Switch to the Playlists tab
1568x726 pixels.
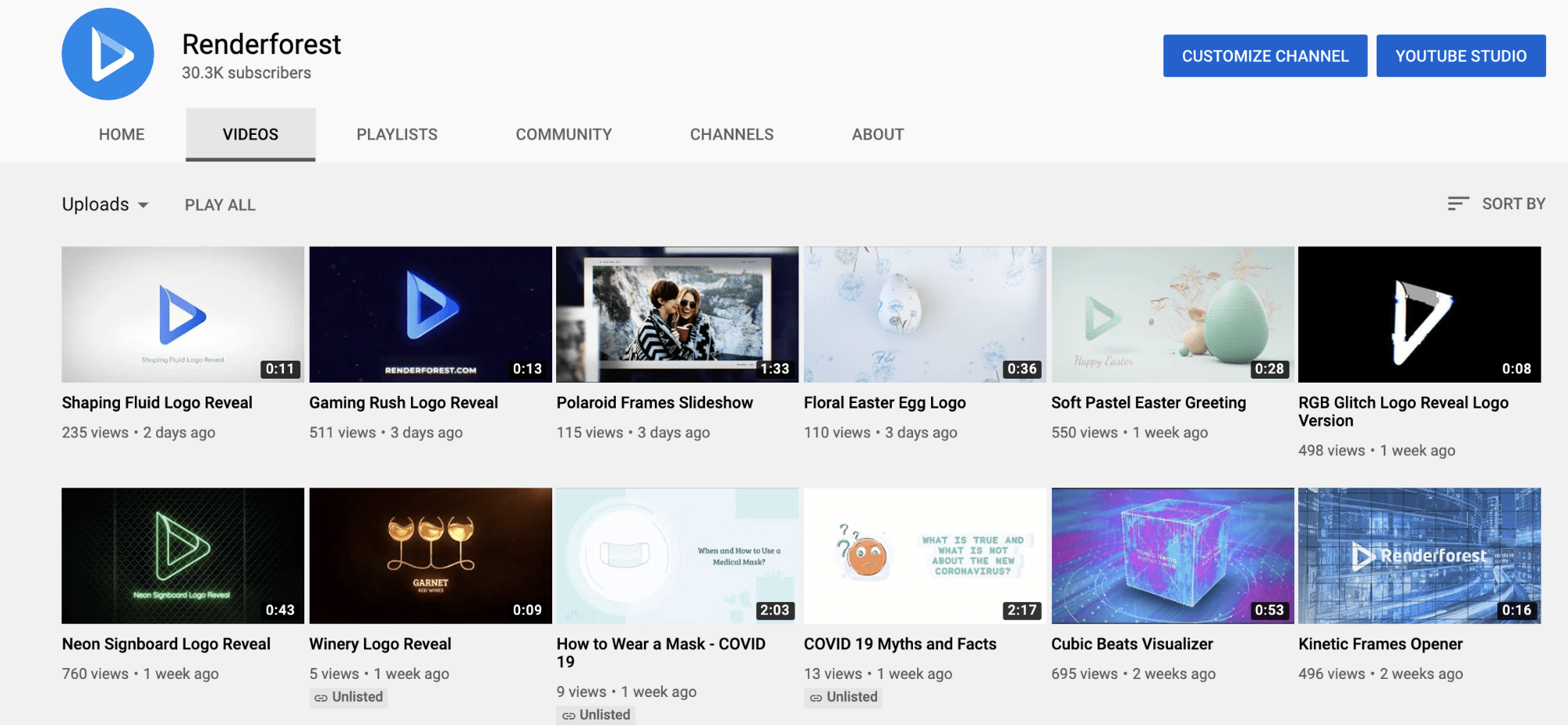coord(397,135)
